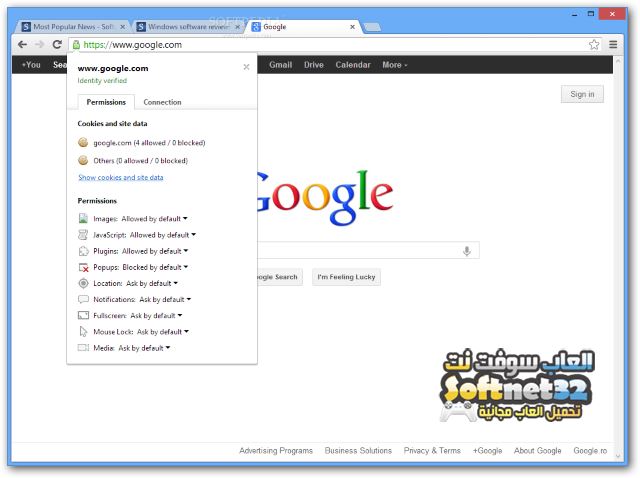
Task: Close the Windows software reviews tab
Action: coord(237,27)
